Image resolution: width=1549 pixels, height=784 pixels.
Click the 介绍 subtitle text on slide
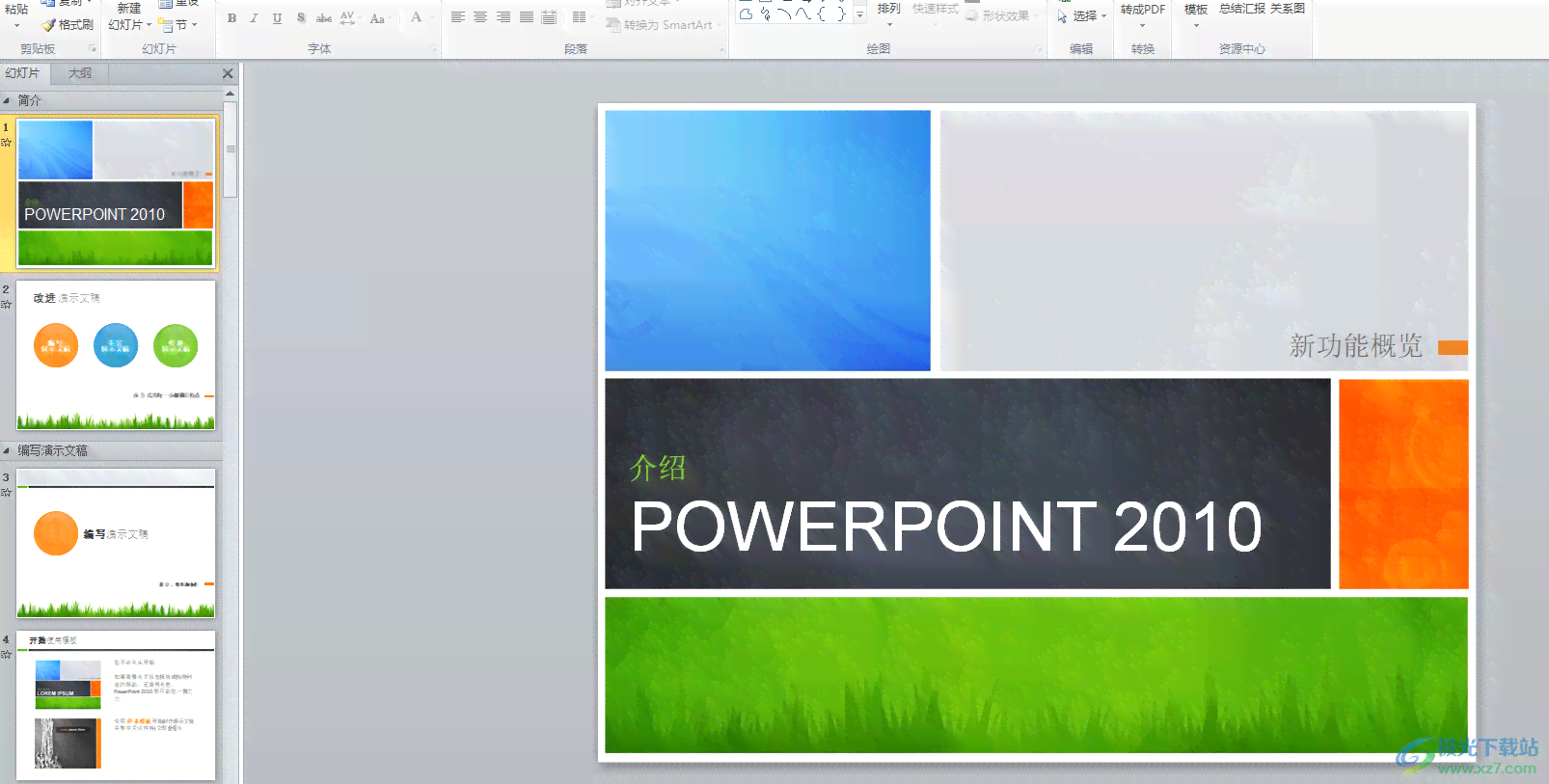658,469
